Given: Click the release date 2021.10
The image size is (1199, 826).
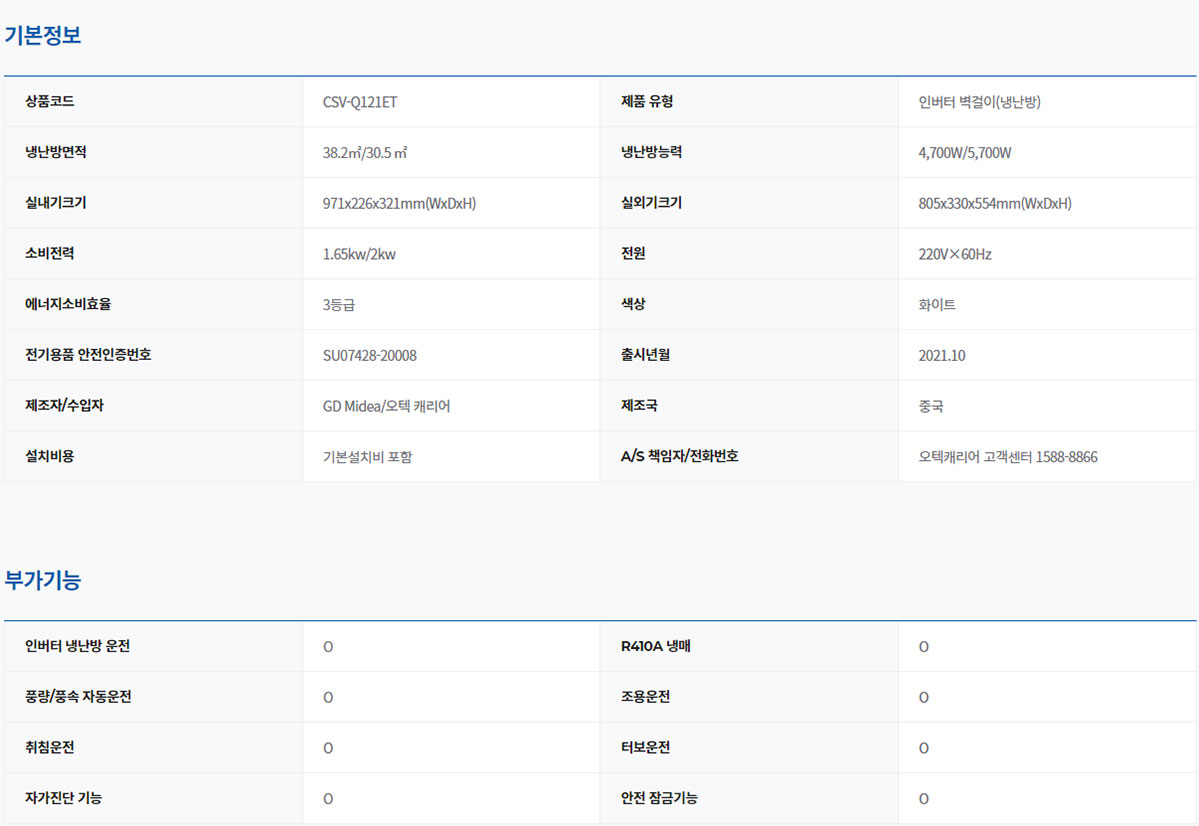Looking at the screenshot, I should point(941,355).
